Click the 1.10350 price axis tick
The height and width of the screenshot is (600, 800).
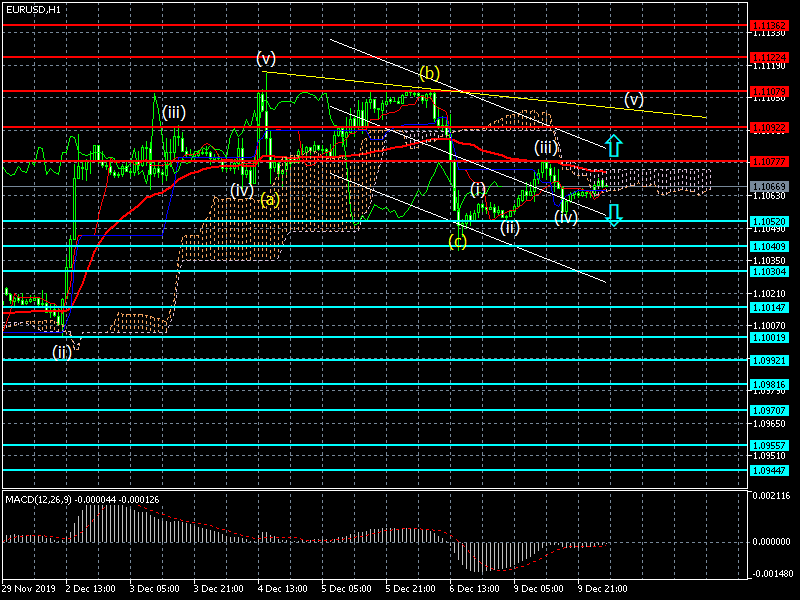(x=769, y=261)
